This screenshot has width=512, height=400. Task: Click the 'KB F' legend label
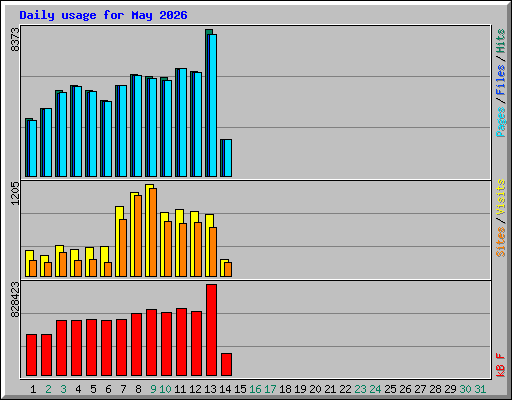click(501, 365)
